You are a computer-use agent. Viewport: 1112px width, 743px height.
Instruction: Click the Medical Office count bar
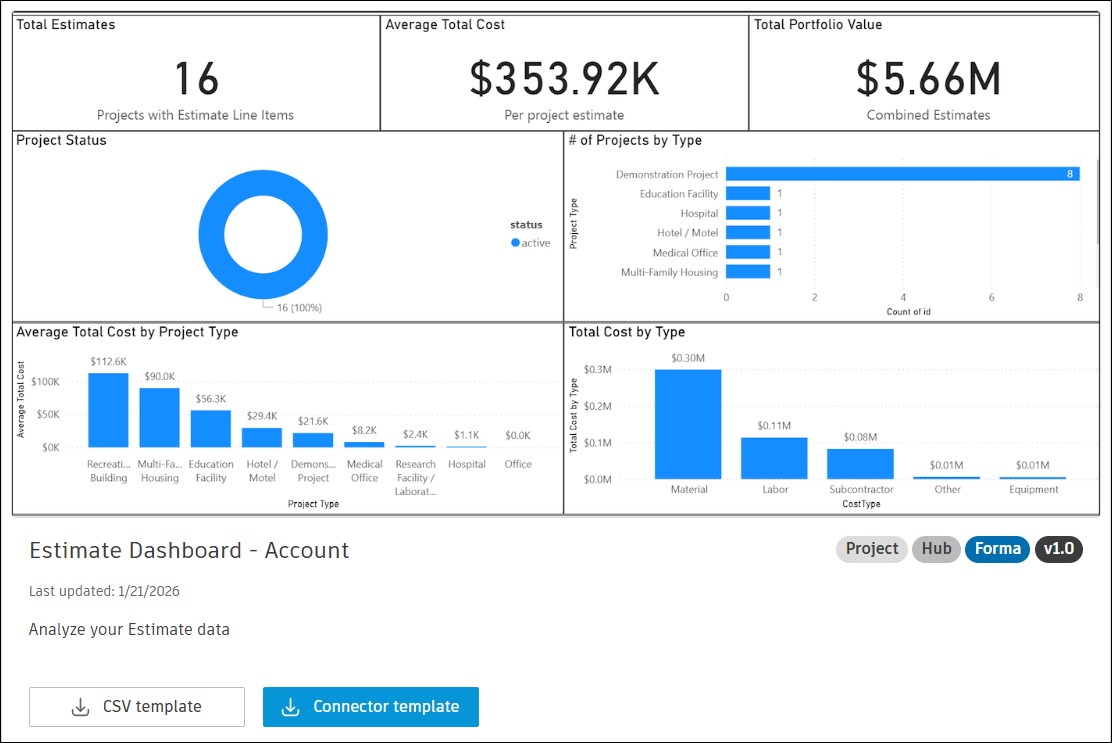coord(748,252)
